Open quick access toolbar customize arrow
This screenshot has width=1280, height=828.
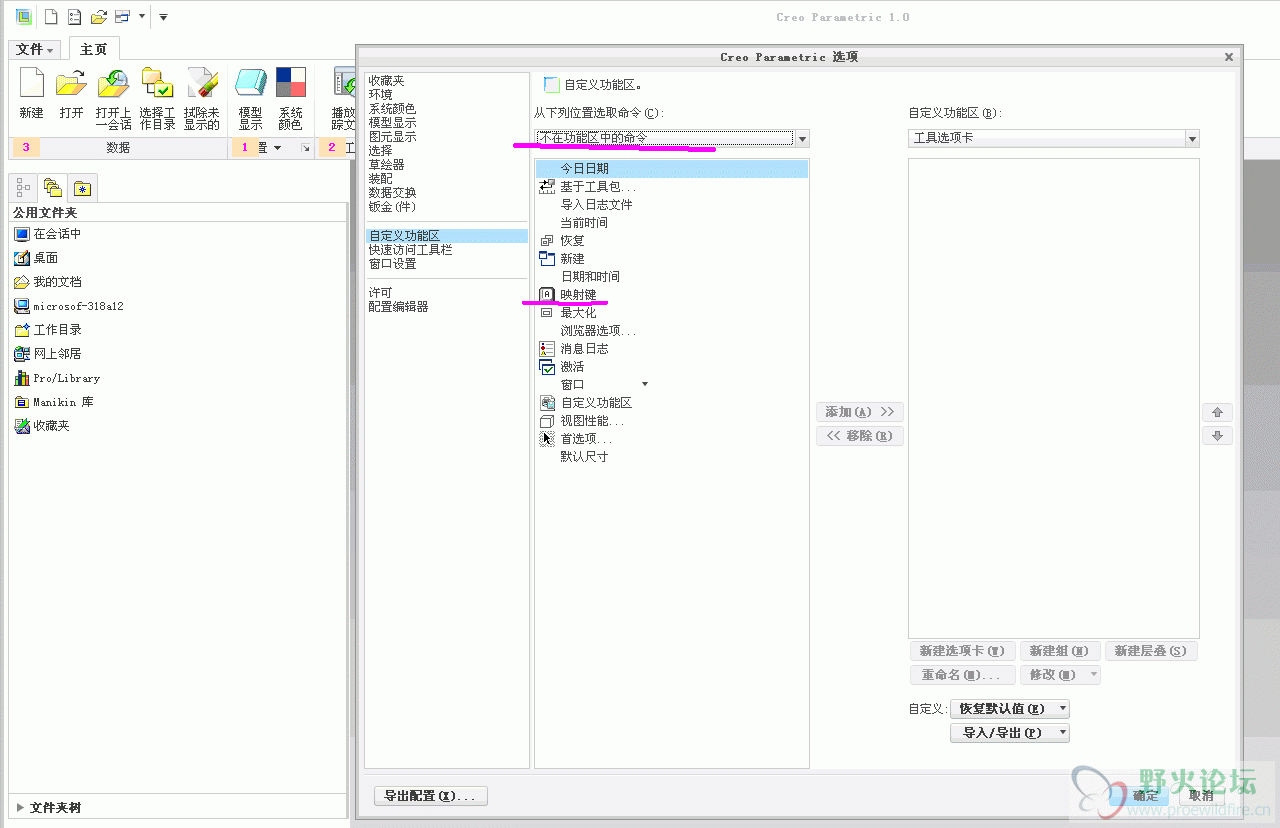click(x=164, y=17)
